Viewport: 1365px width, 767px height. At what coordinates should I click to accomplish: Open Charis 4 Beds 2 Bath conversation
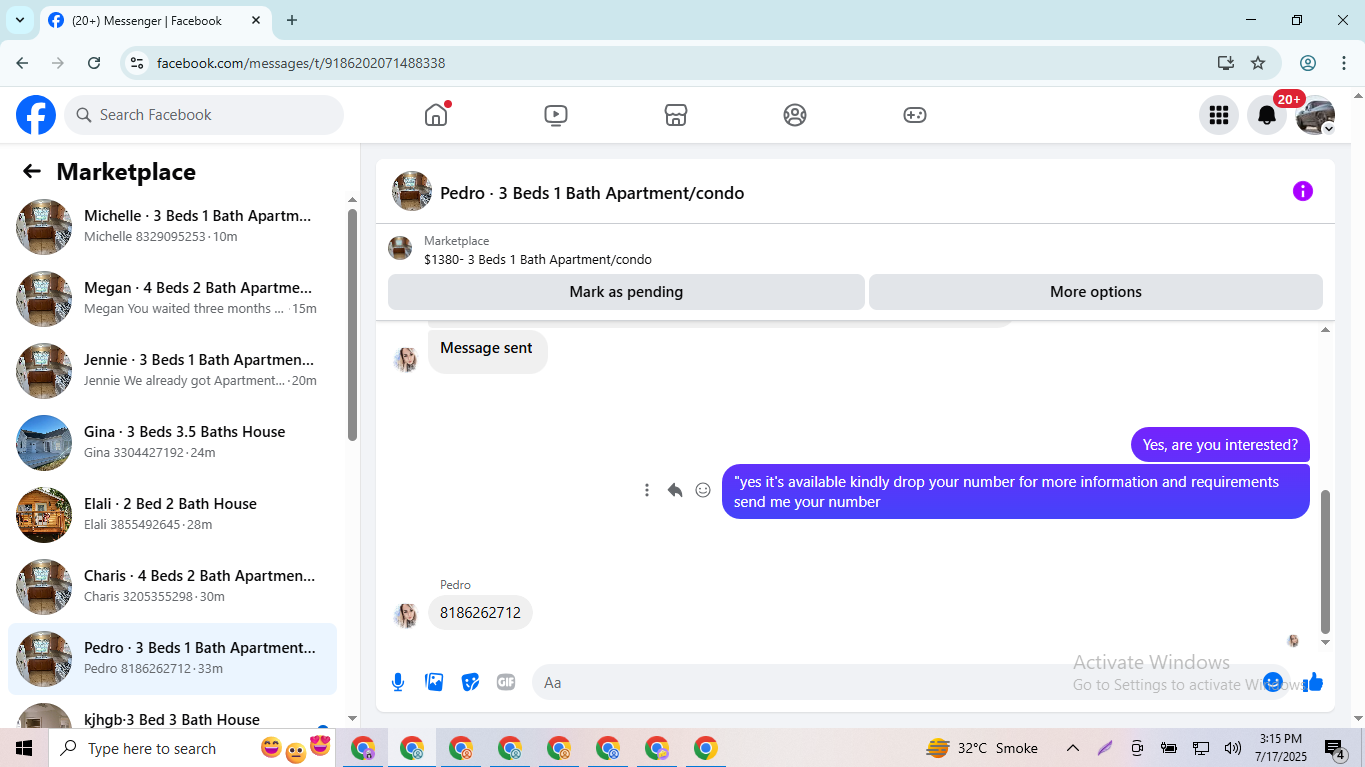tap(172, 587)
